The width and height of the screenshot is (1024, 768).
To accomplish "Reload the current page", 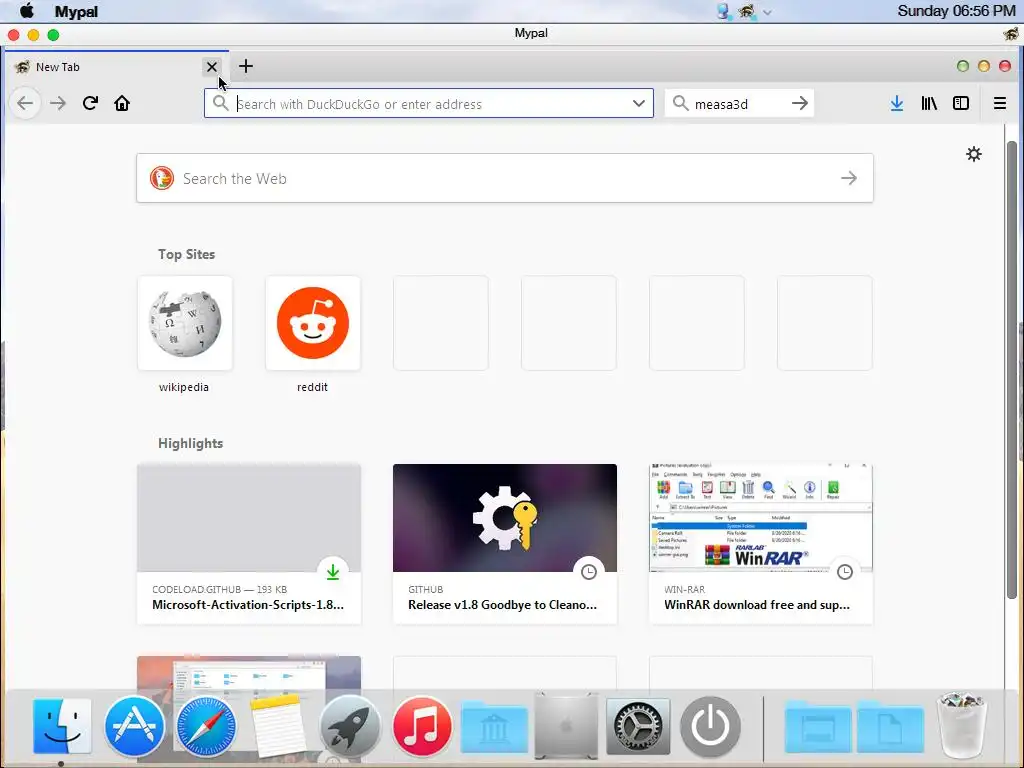I will pyautogui.click(x=90, y=103).
